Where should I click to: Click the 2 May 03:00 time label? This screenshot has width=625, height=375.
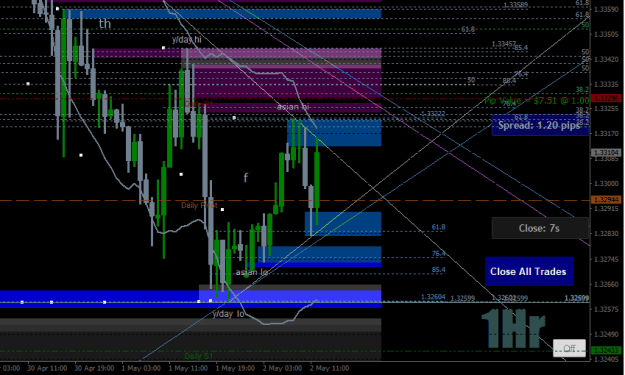282,368
